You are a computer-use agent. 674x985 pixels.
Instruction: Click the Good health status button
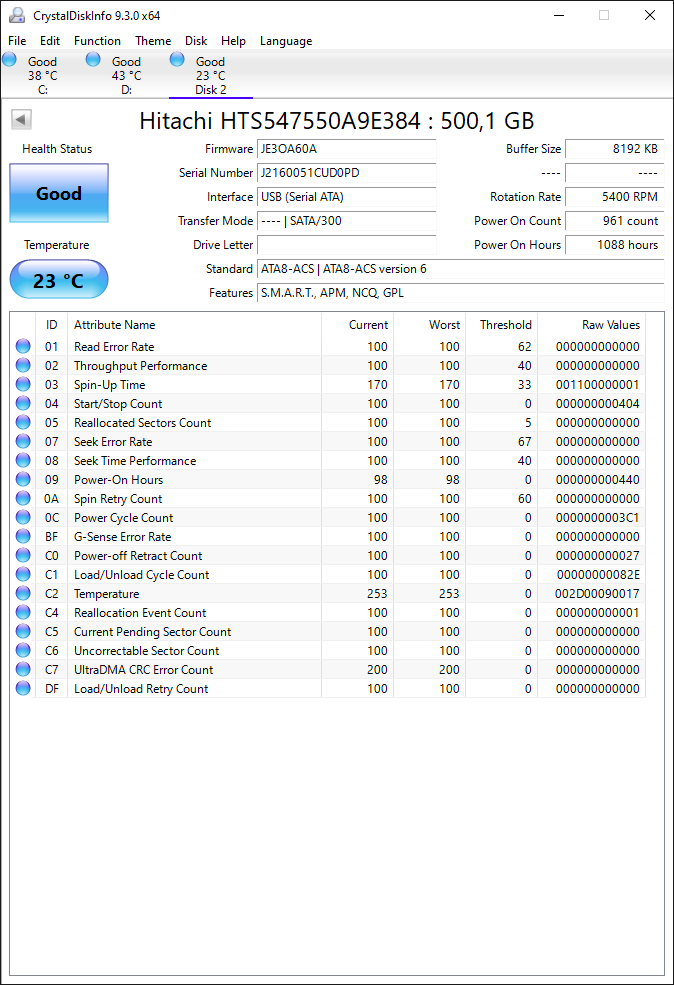[x=59, y=193]
